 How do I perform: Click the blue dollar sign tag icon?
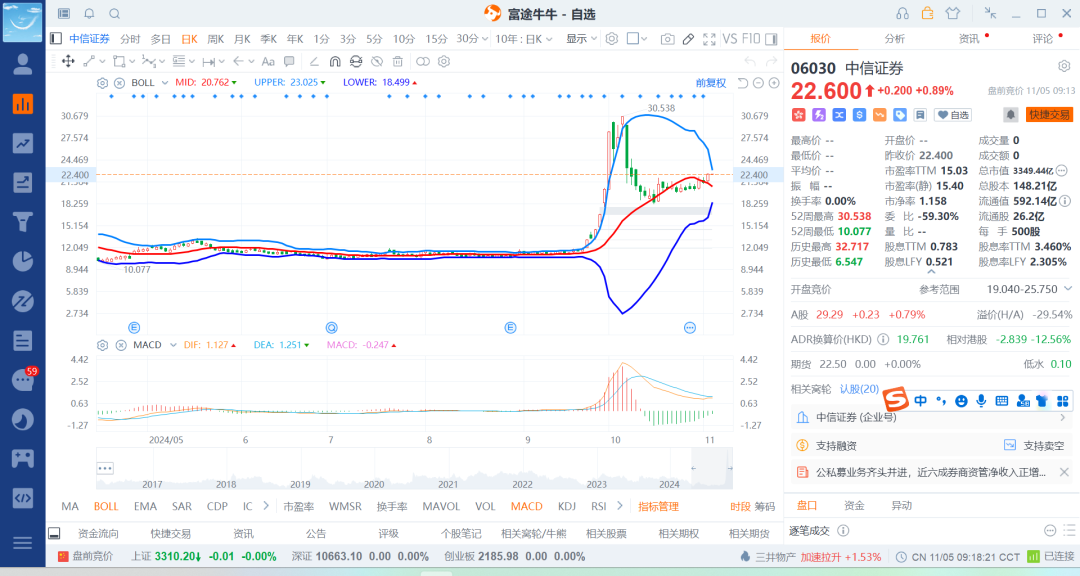(x=859, y=115)
